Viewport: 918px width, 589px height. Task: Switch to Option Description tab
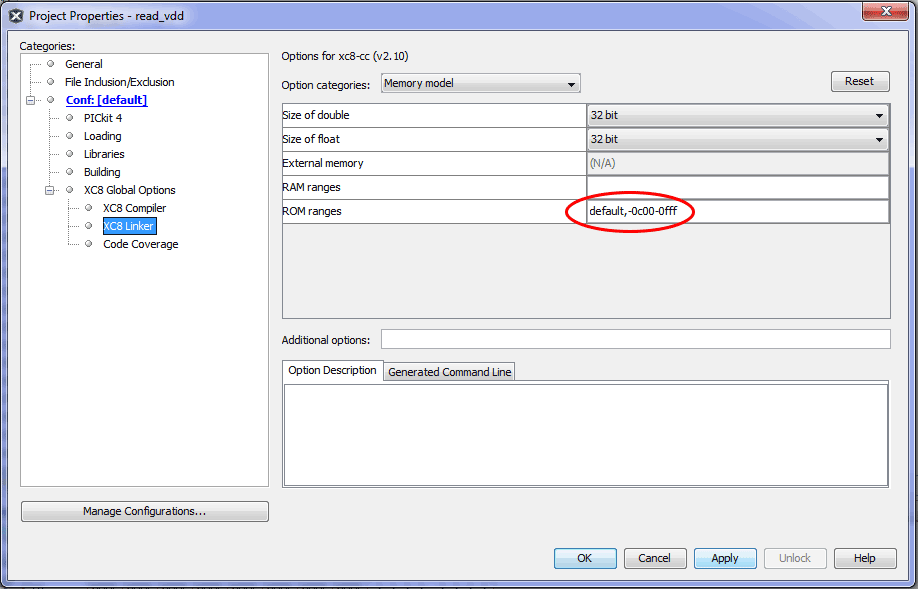(332, 371)
